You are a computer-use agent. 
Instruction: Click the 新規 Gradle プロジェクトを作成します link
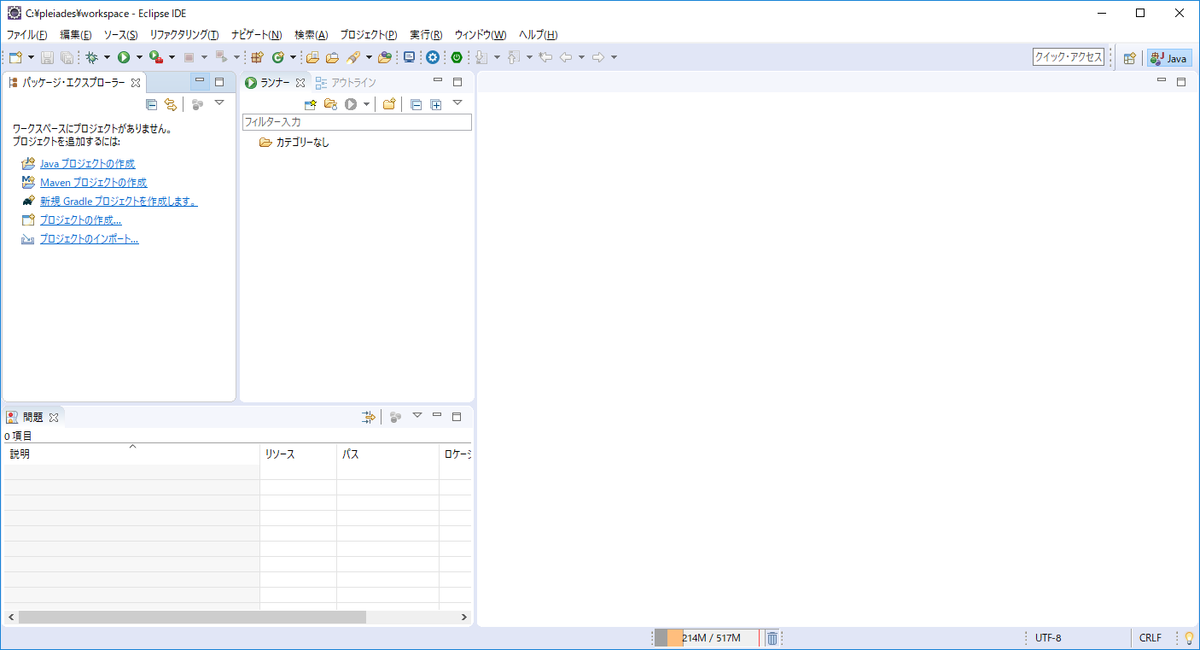tap(119, 201)
